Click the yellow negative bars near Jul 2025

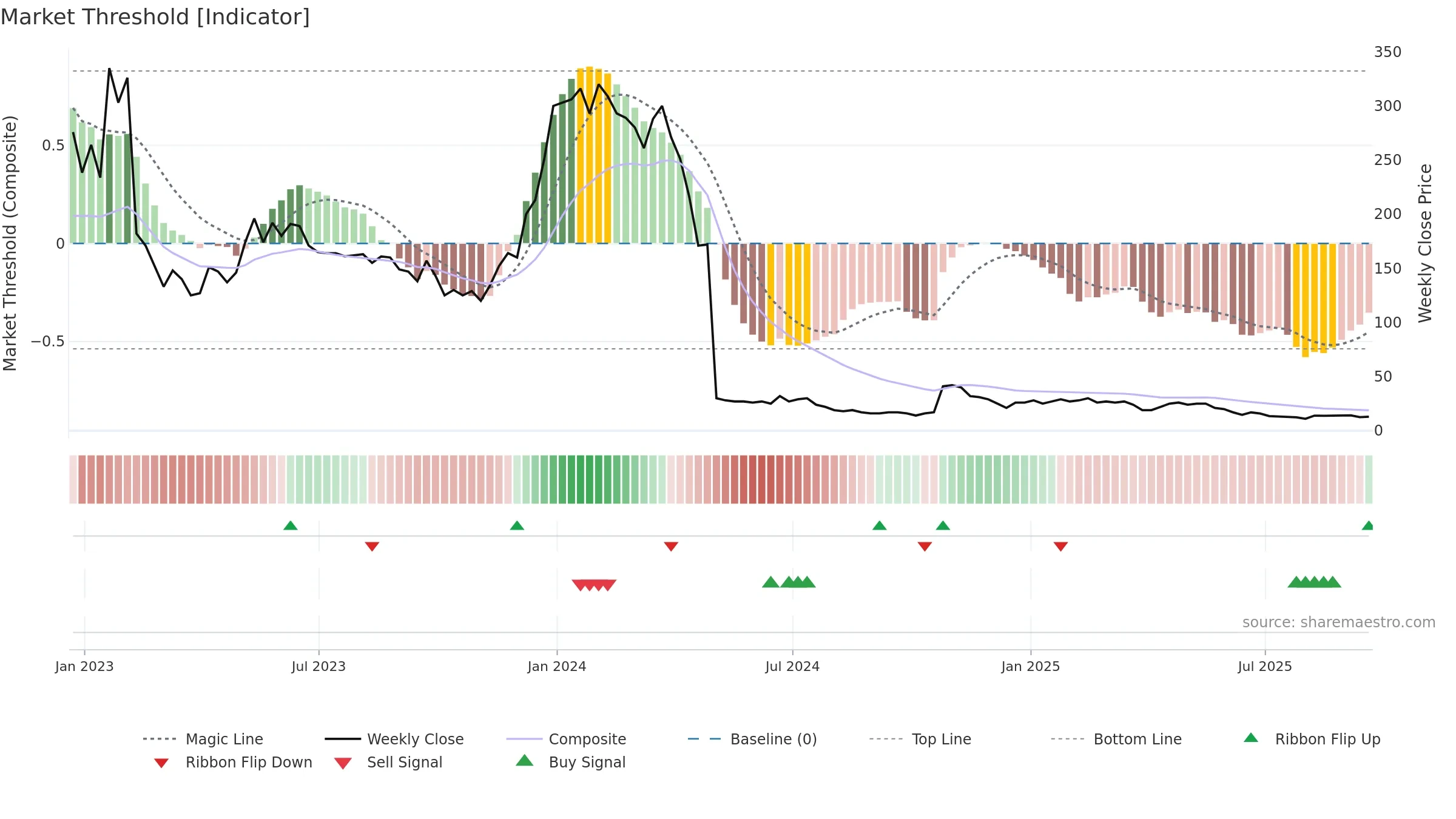(x=1314, y=300)
